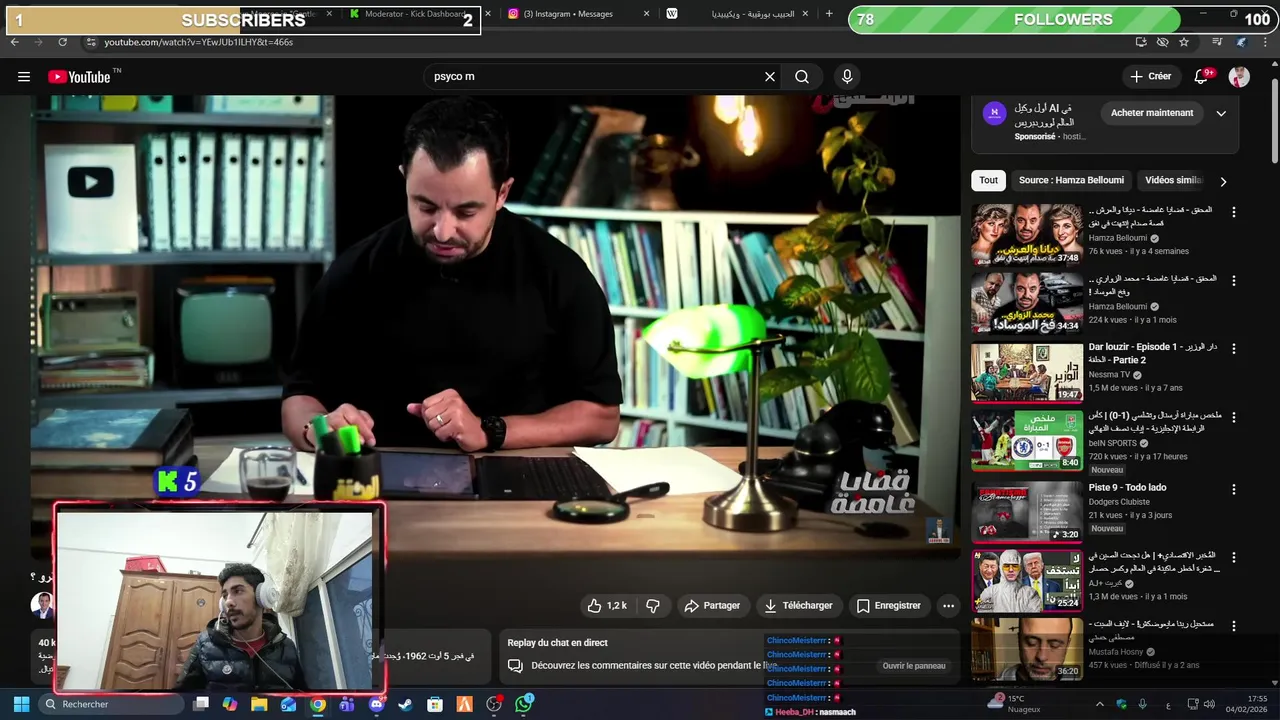Click the Enregistrer button
The width and height of the screenshot is (1280, 720).
(888, 606)
